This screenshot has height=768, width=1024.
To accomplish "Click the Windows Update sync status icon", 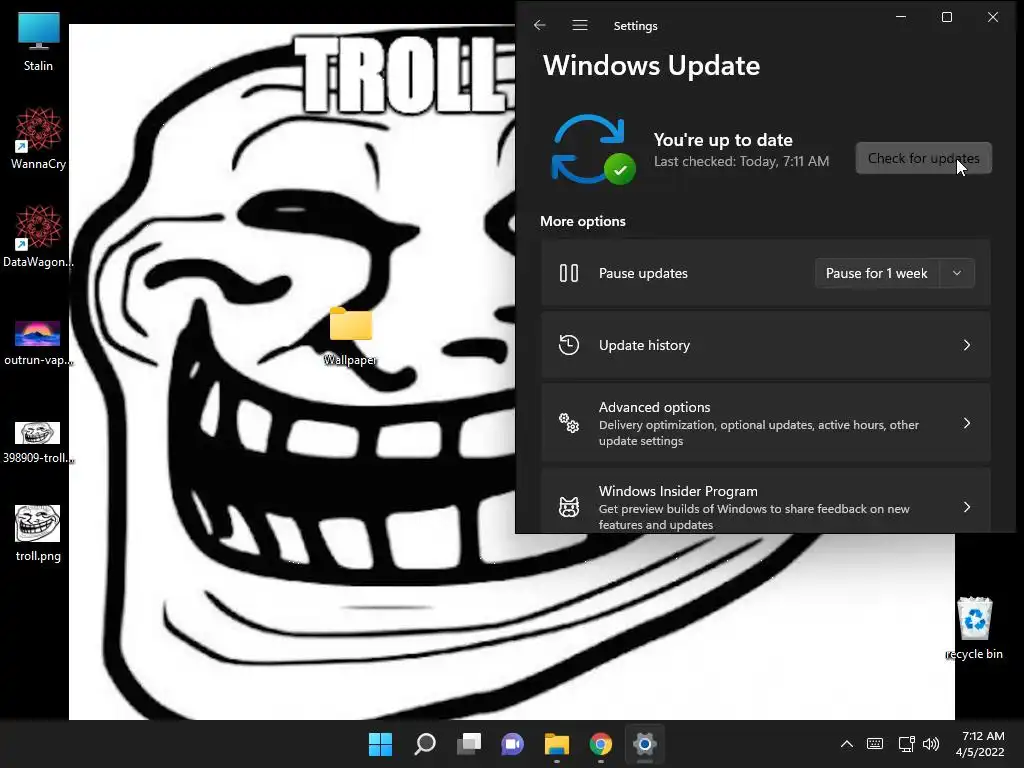I will point(593,150).
